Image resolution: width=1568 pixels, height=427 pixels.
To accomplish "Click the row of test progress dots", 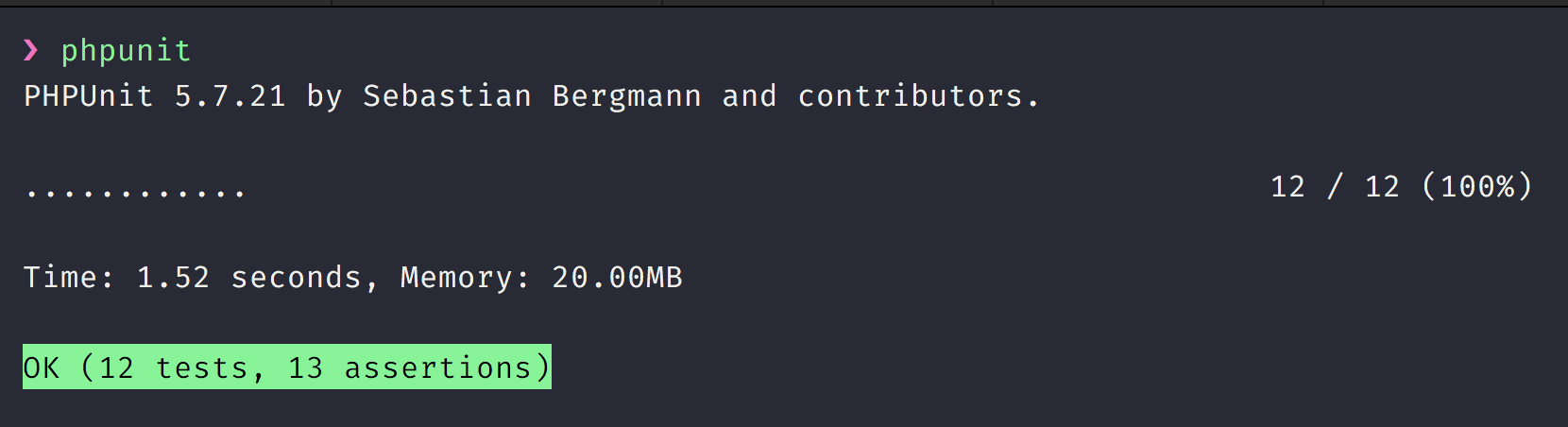I will coord(135,193).
